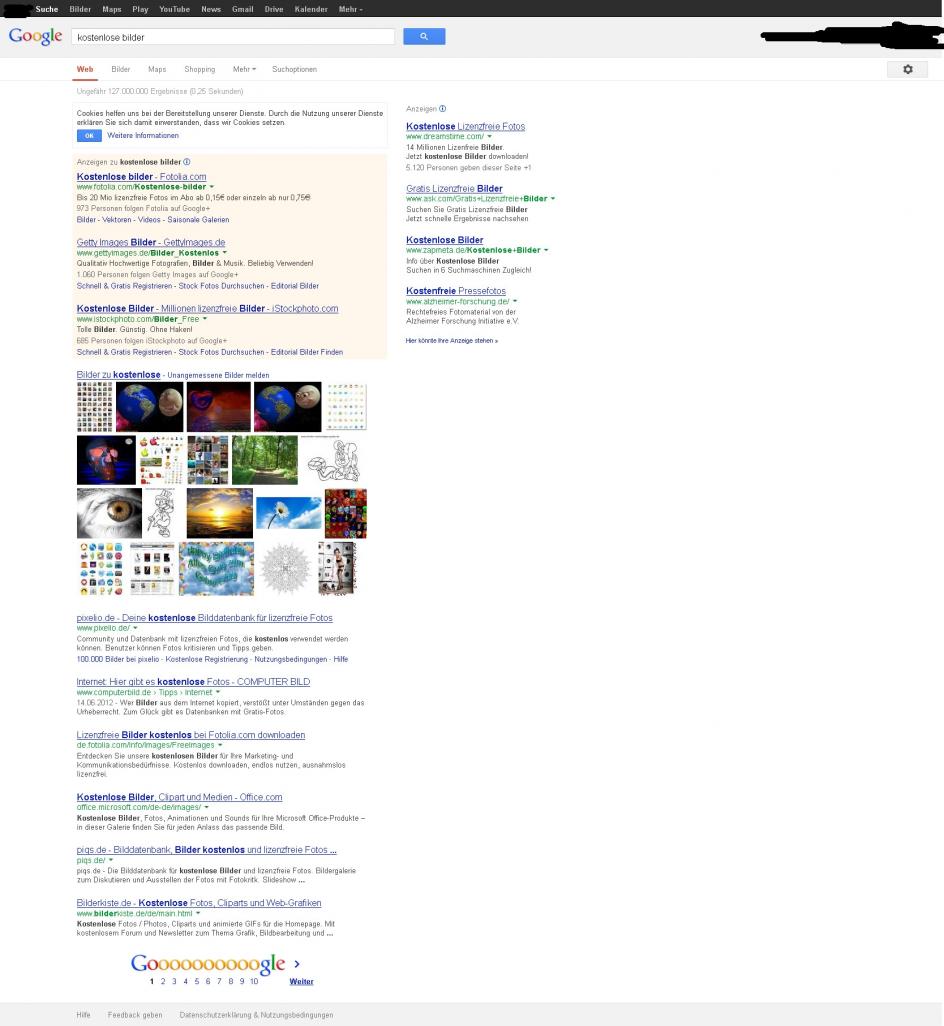Open pixelio.de search result title
Screen dimensions: 944x1026
(x=204, y=618)
